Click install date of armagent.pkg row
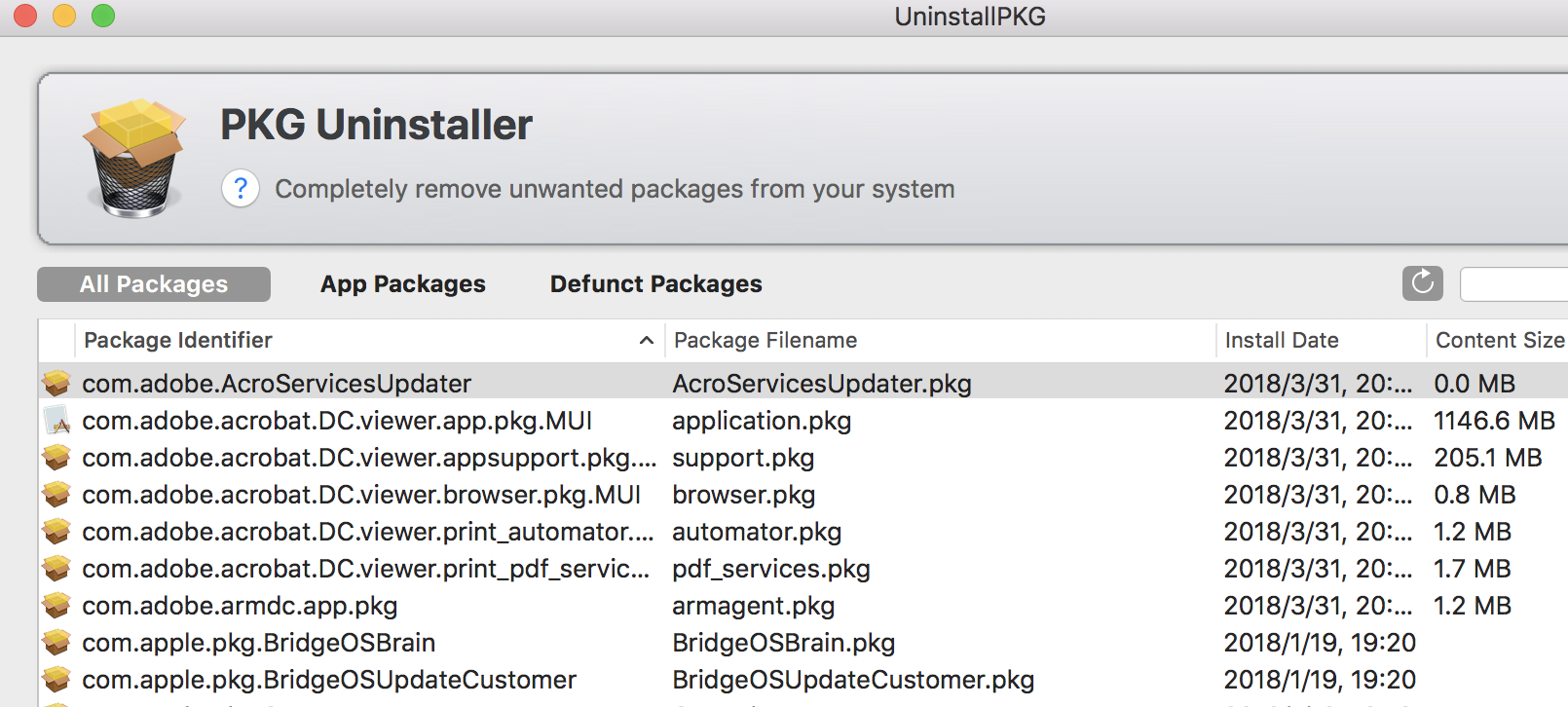Viewport: 1568px width, 707px height. tap(1318, 606)
